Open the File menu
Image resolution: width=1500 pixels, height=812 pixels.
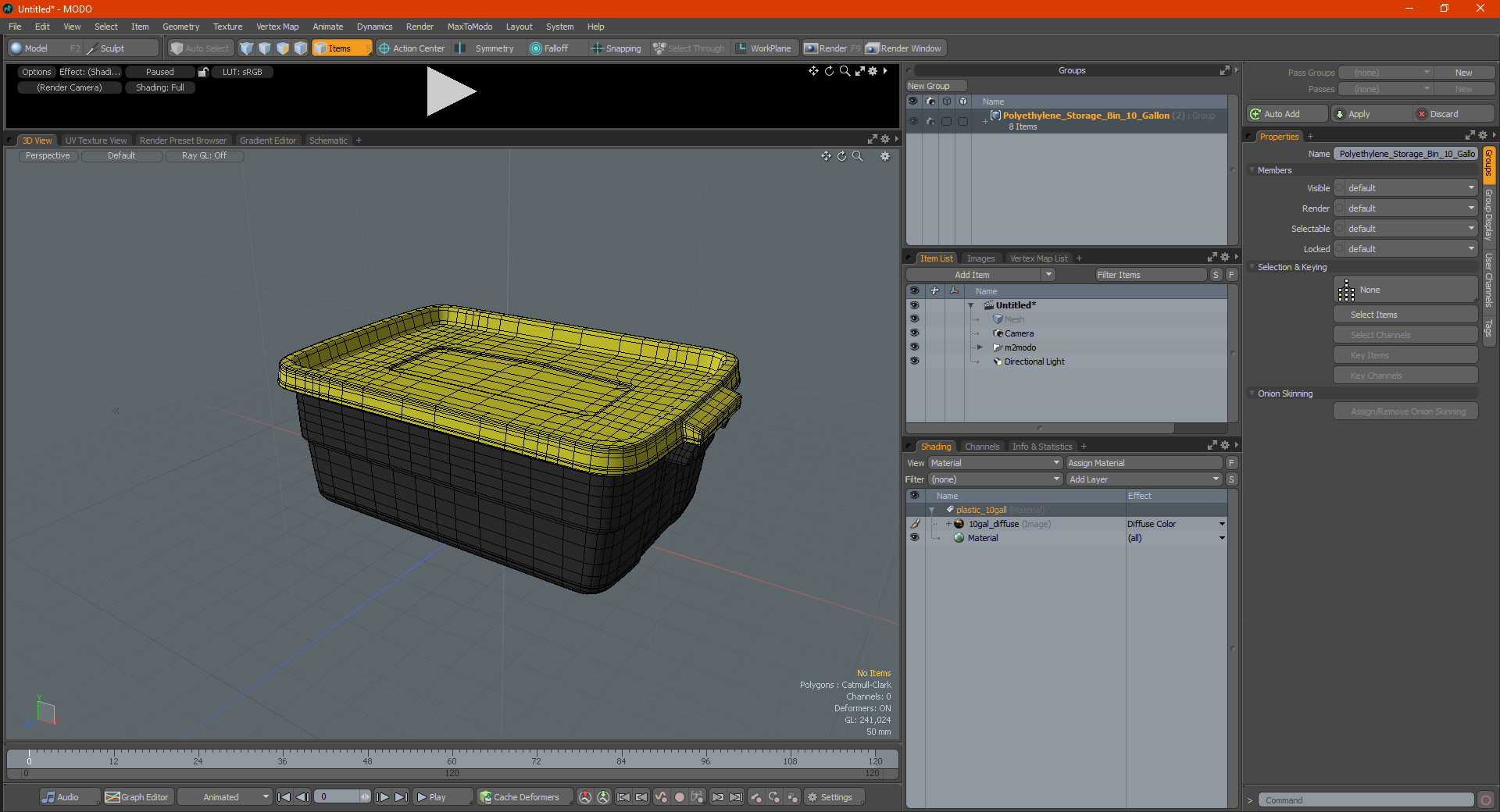click(15, 27)
